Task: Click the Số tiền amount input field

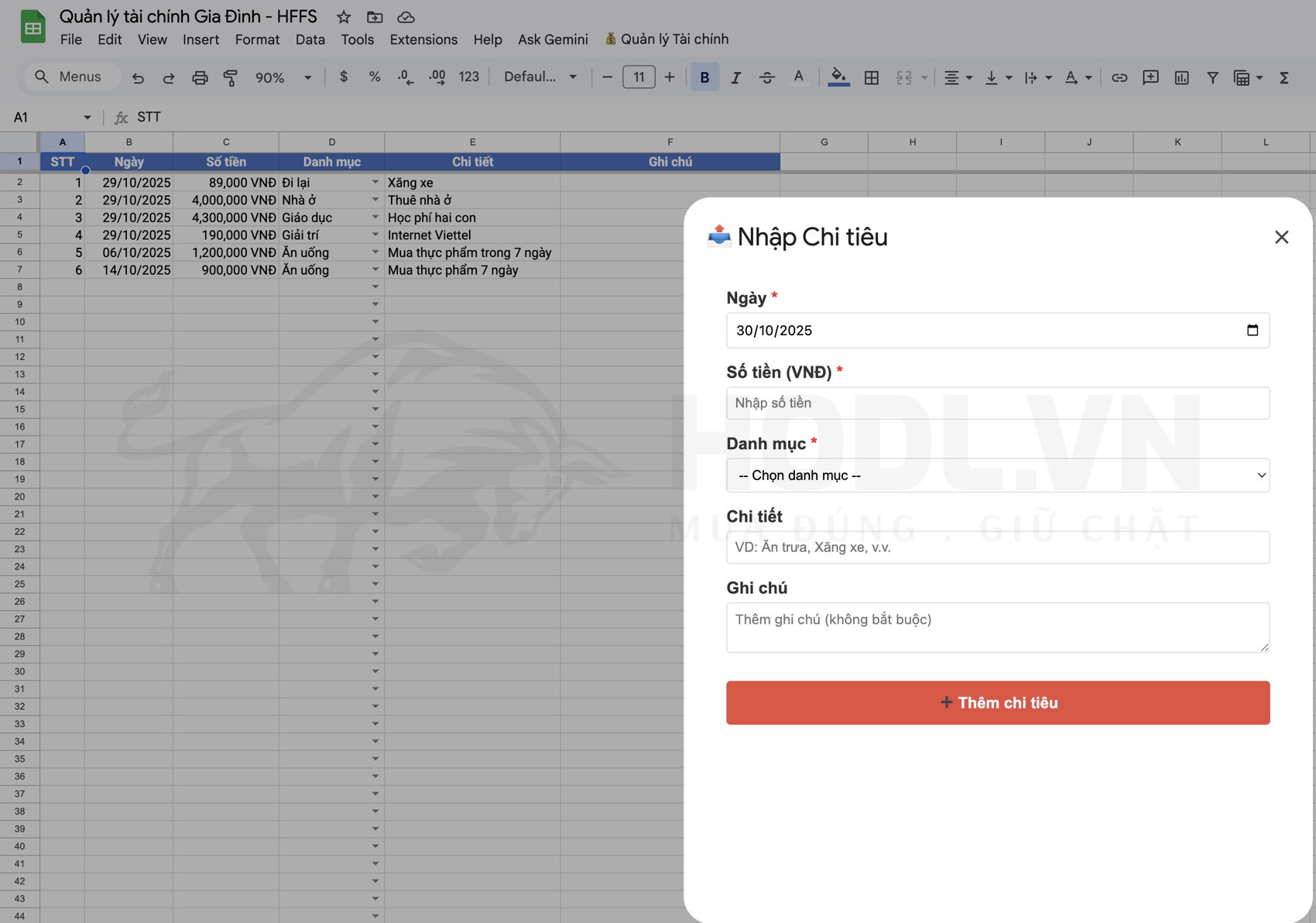Action: pyautogui.click(x=997, y=403)
